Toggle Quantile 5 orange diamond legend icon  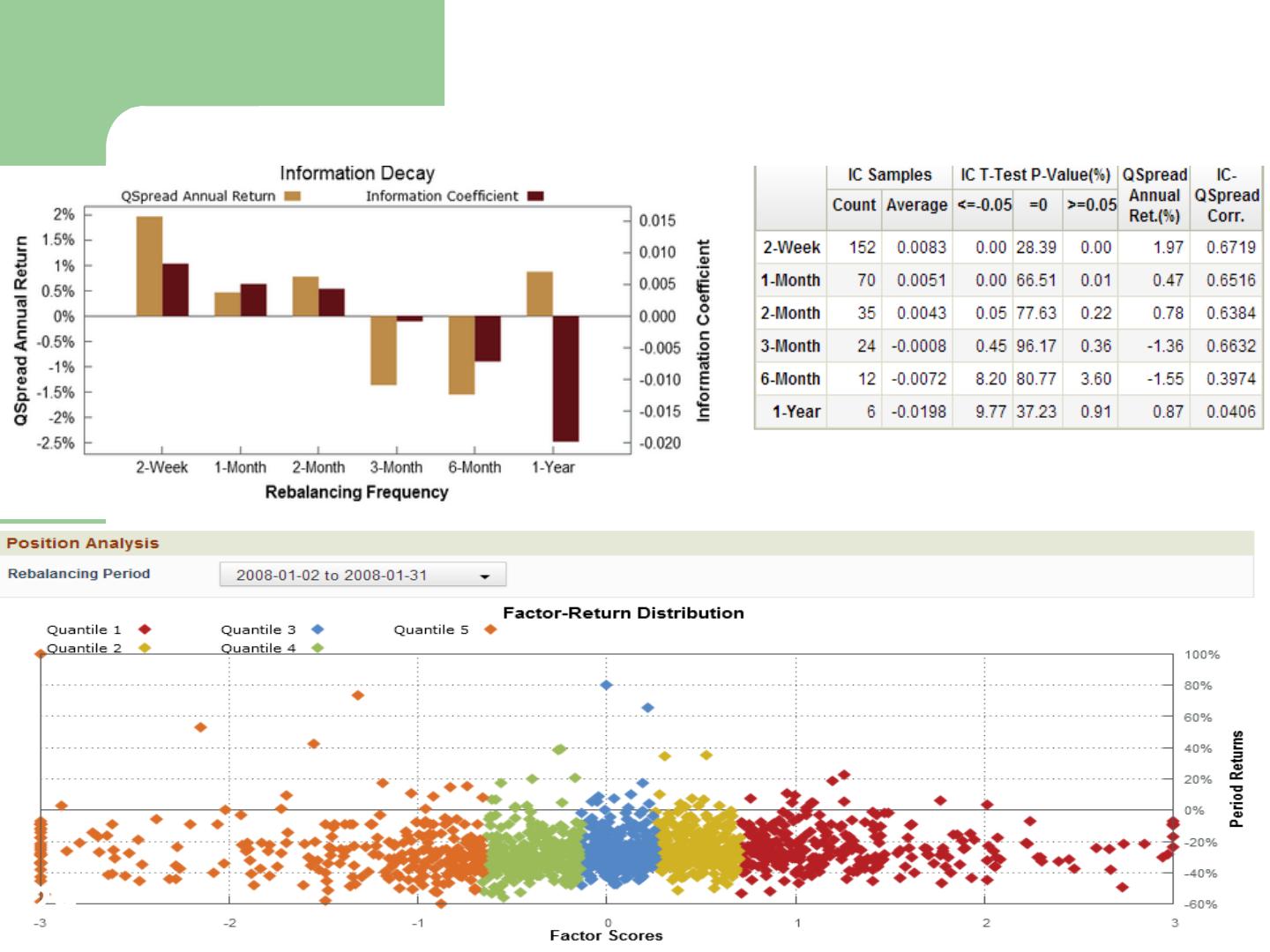tap(490, 629)
